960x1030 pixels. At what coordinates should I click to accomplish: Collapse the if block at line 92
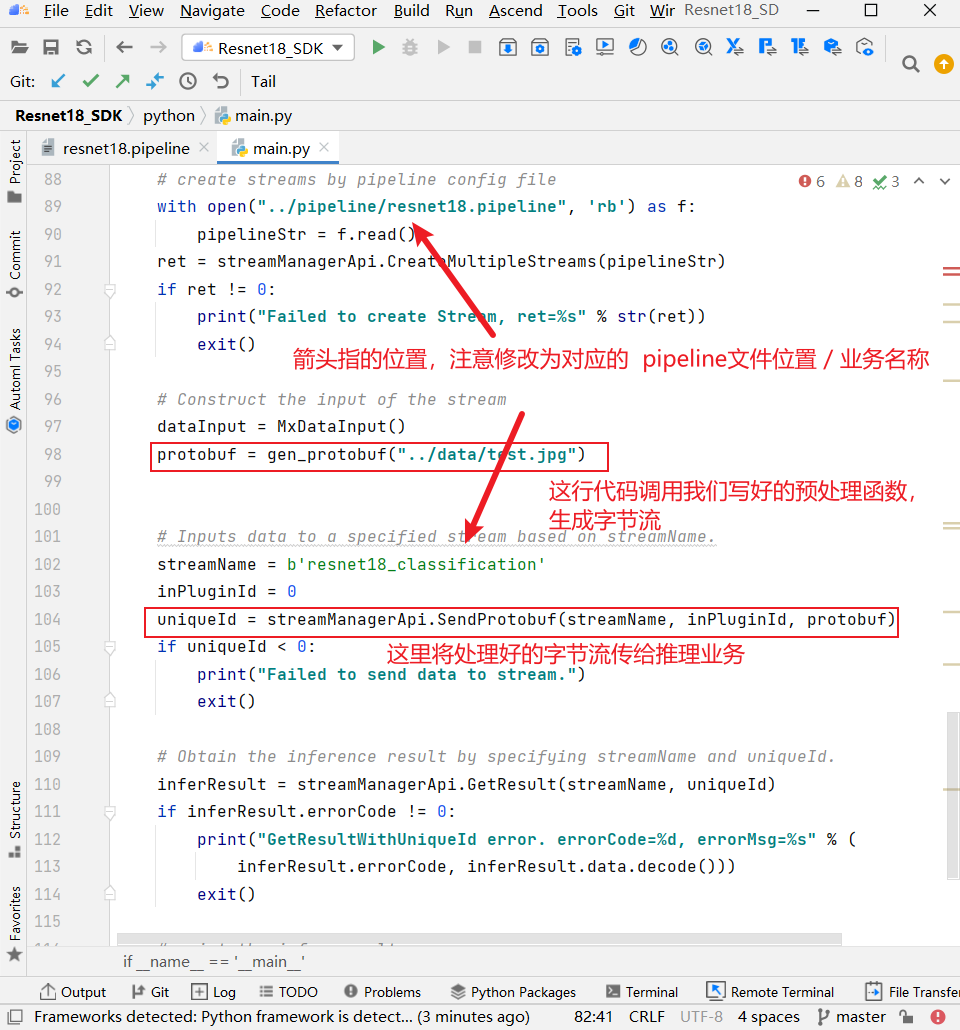pos(110,290)
